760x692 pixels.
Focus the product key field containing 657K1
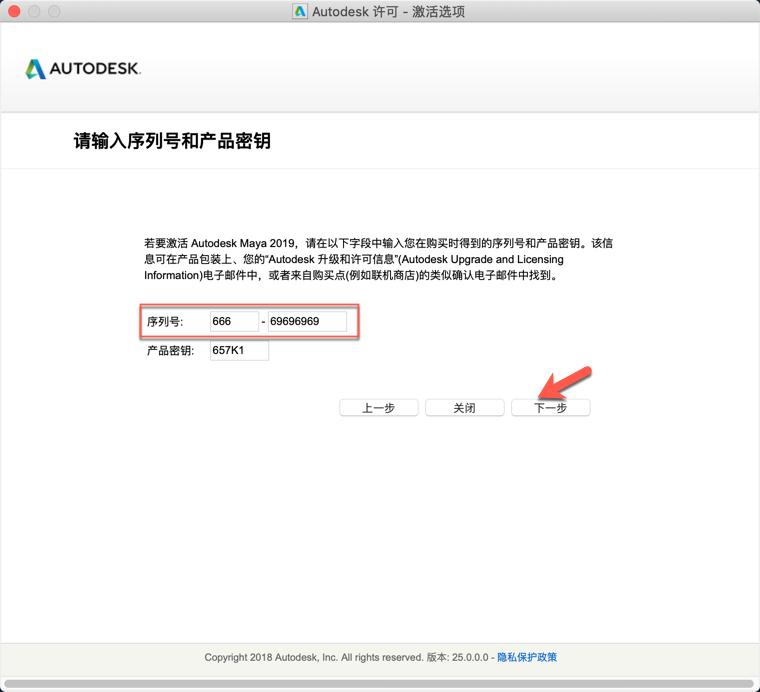coord(239,351)
